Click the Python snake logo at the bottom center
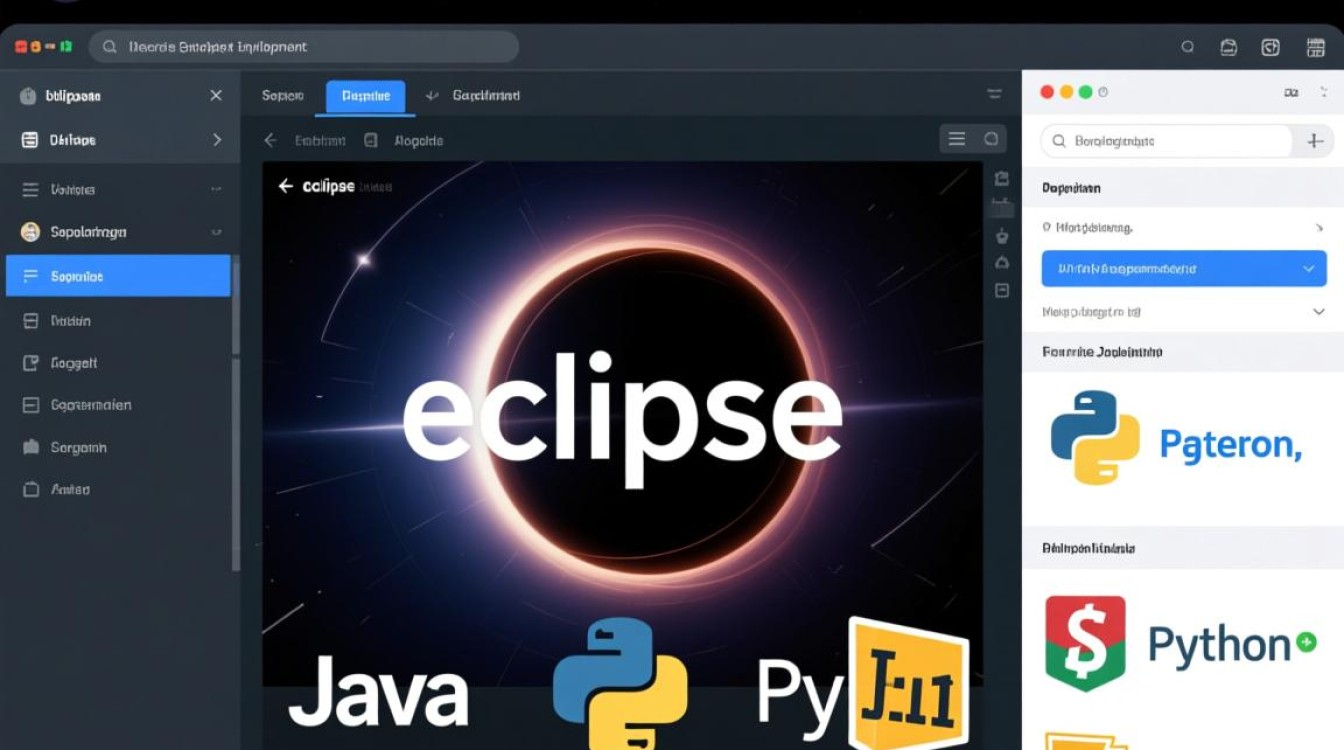Image resolution: width=1344 pixels, height=750 pixels. click(620, 684)
